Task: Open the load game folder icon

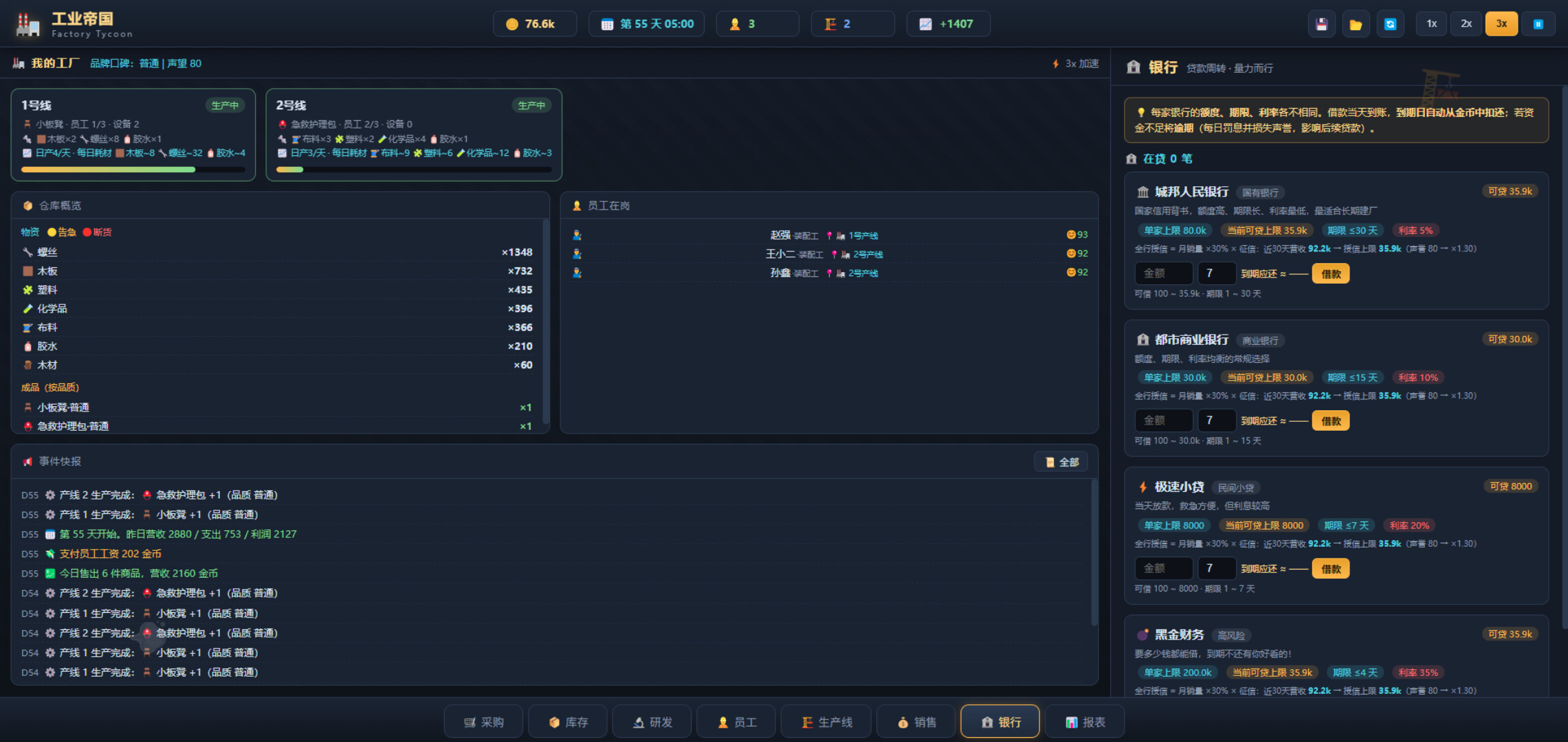Action: click(1355, 24)
